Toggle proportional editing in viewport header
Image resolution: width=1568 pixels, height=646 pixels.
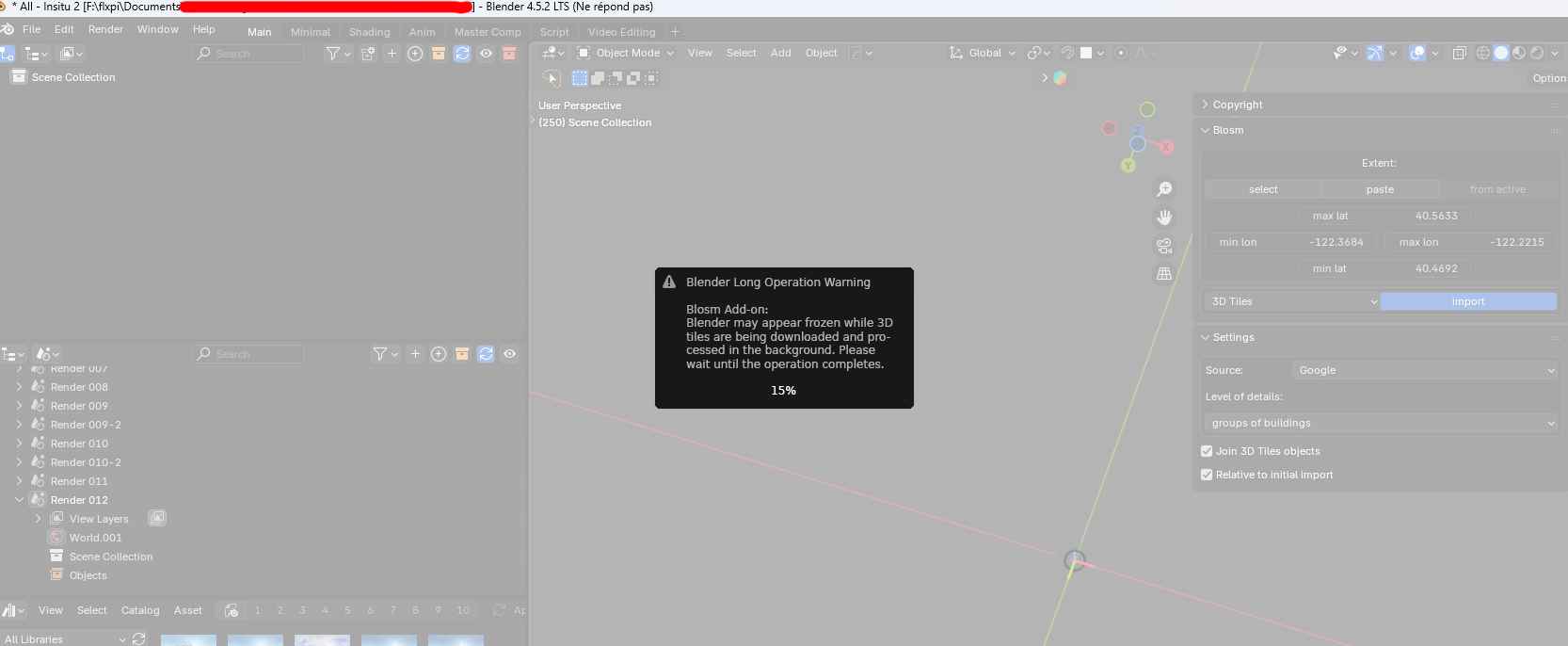pos(1120,53)
